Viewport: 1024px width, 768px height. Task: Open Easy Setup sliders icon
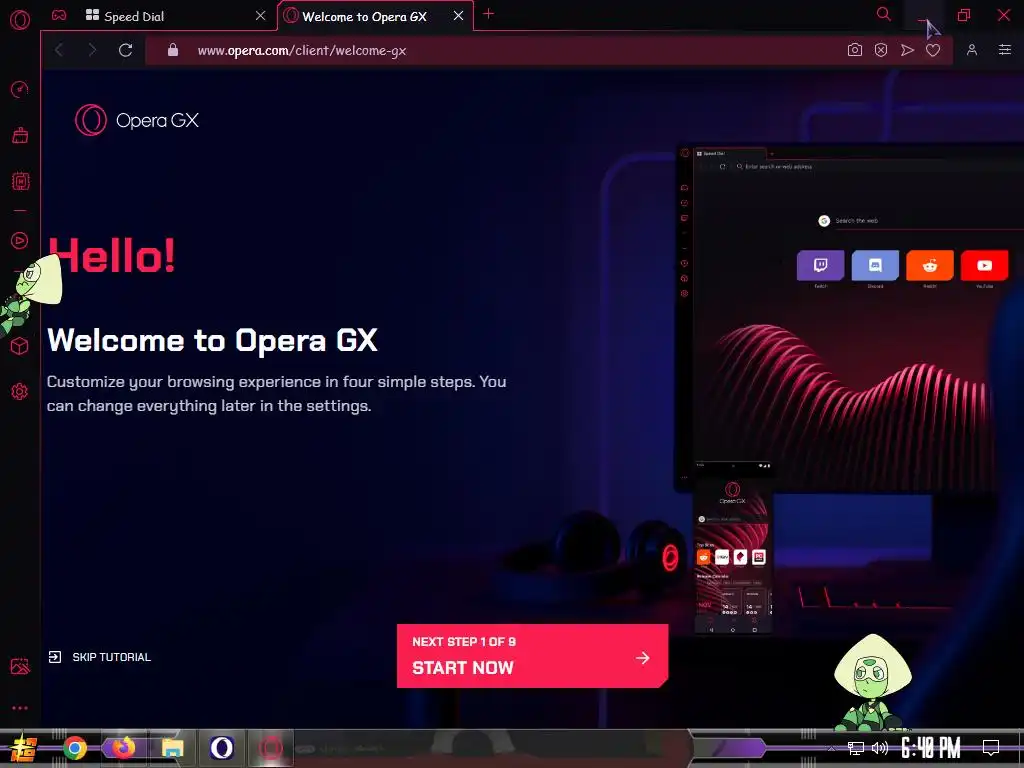click(x=1005, y=50)
